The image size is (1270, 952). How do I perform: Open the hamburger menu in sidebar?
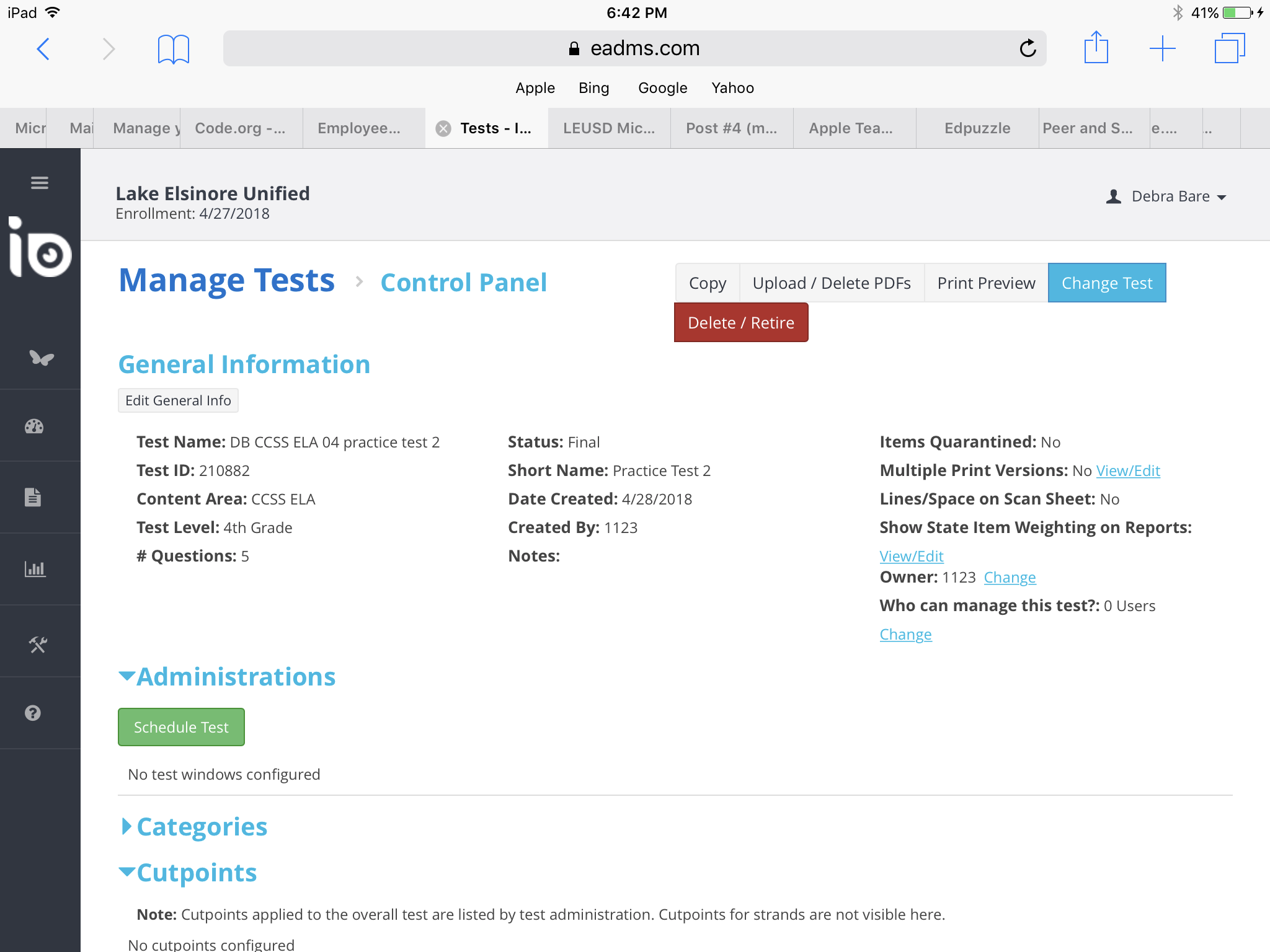[x=40, y=183]
